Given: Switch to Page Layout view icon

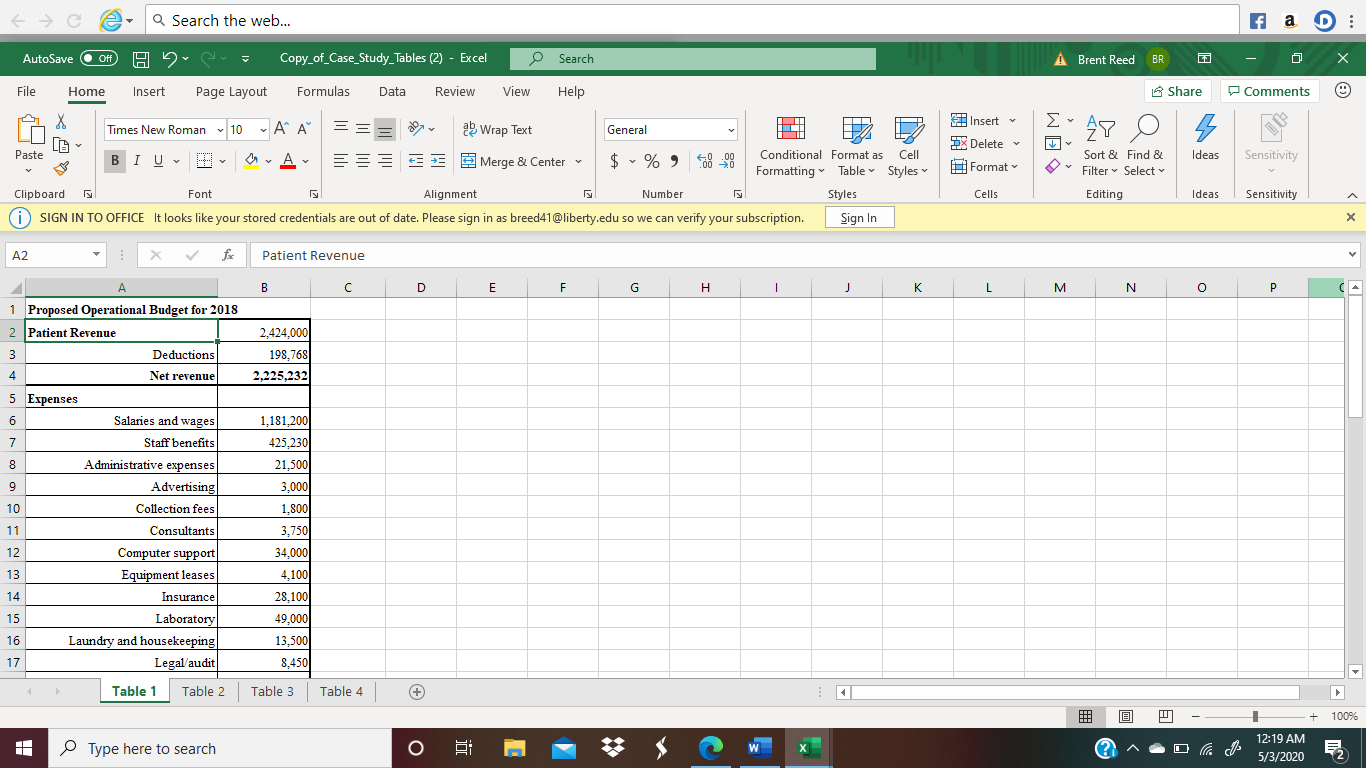Looking at the screenshot, I should coord(1125,717).
